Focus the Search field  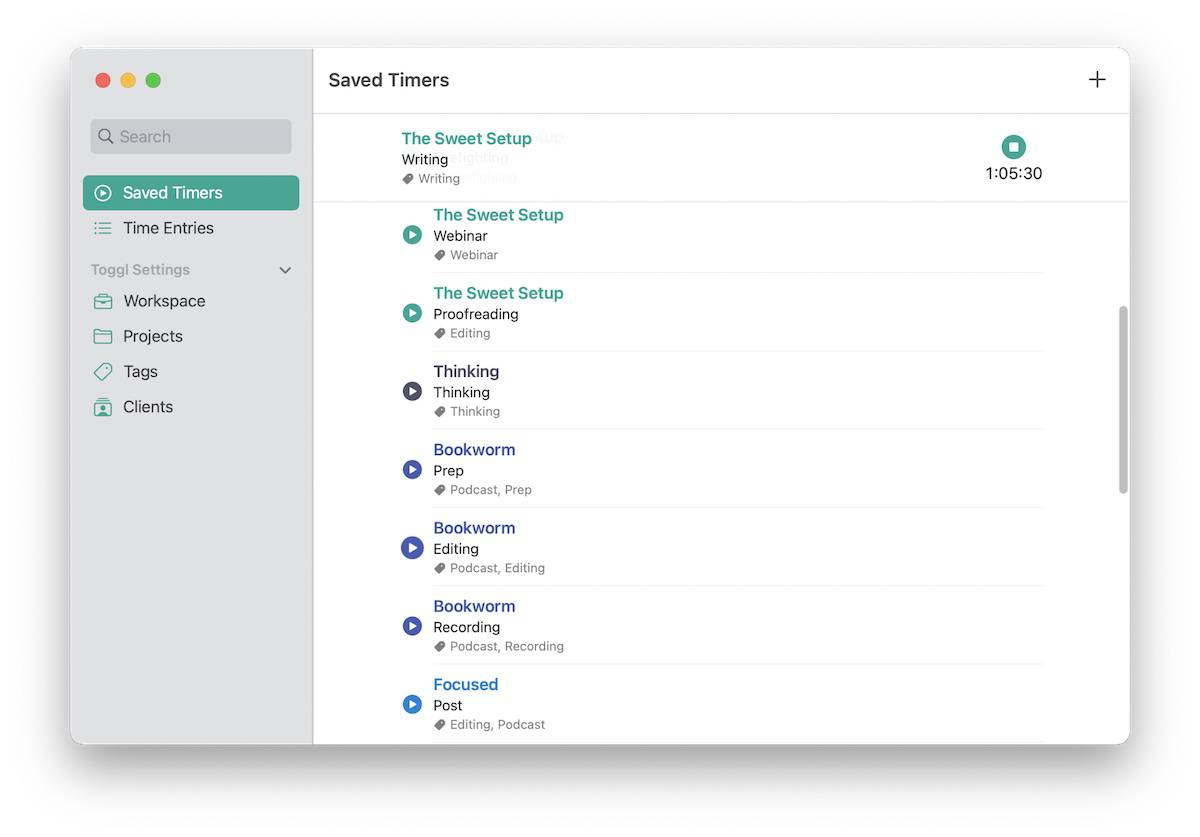click(x=191, y=137)
